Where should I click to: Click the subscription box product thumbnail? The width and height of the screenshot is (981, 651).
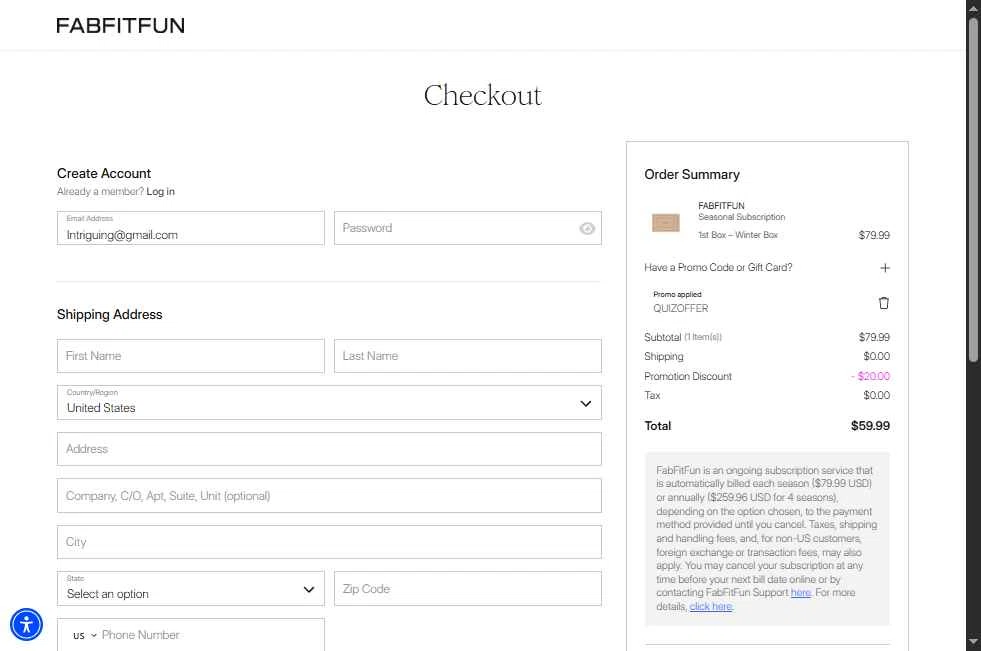point(665,222)
